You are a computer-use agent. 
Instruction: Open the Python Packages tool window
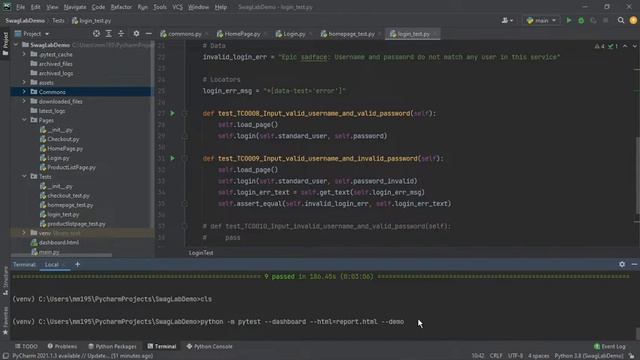(x=112, y=346)
